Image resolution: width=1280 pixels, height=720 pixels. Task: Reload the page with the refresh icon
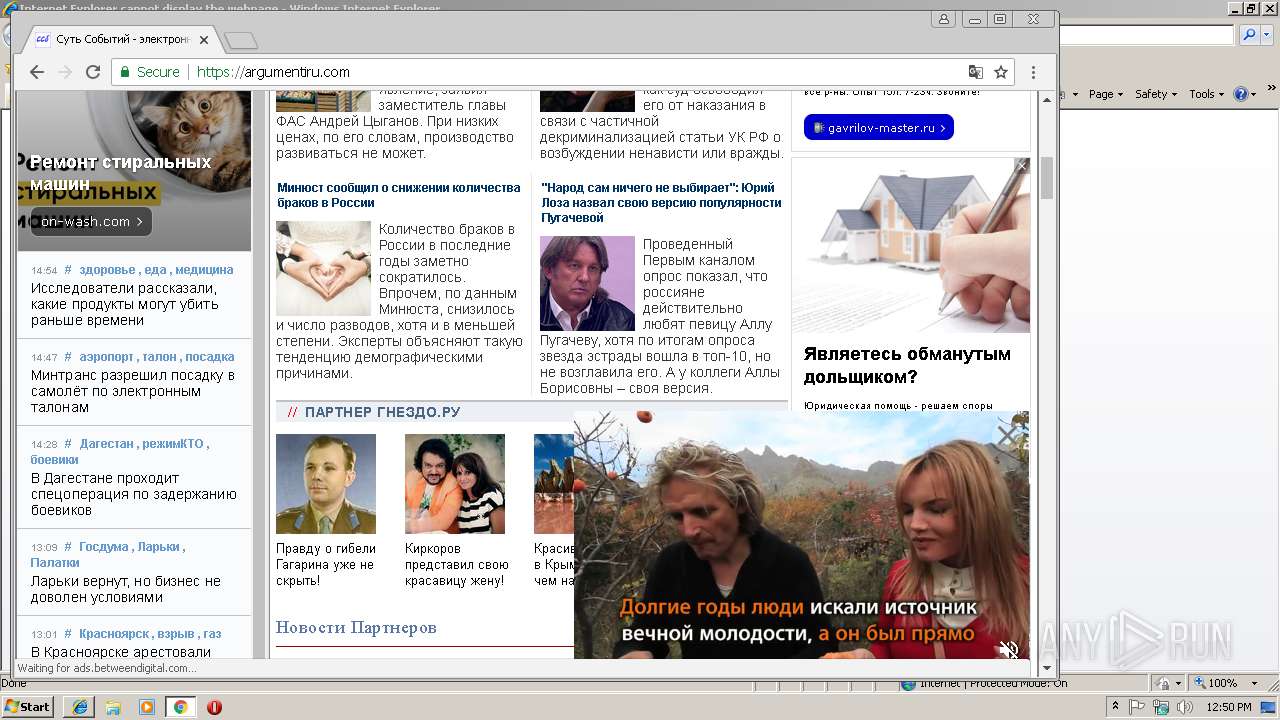93,72
